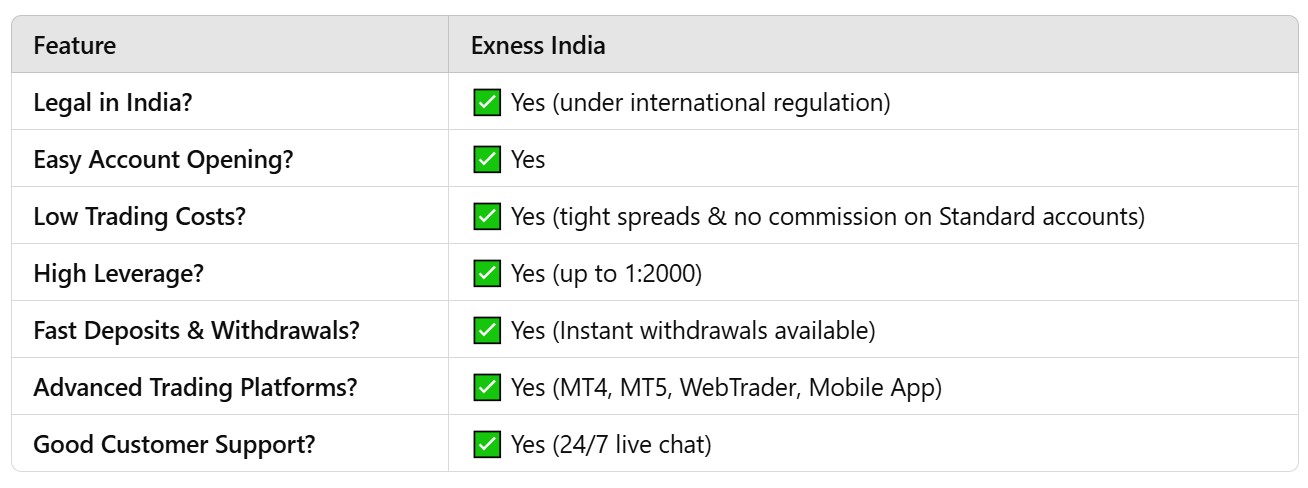The height and width of the screenshot is (488, 1308).
Task: Click the 'Easy Account Opening?' label
Action: pyautogui.click(x=163, y=160)
